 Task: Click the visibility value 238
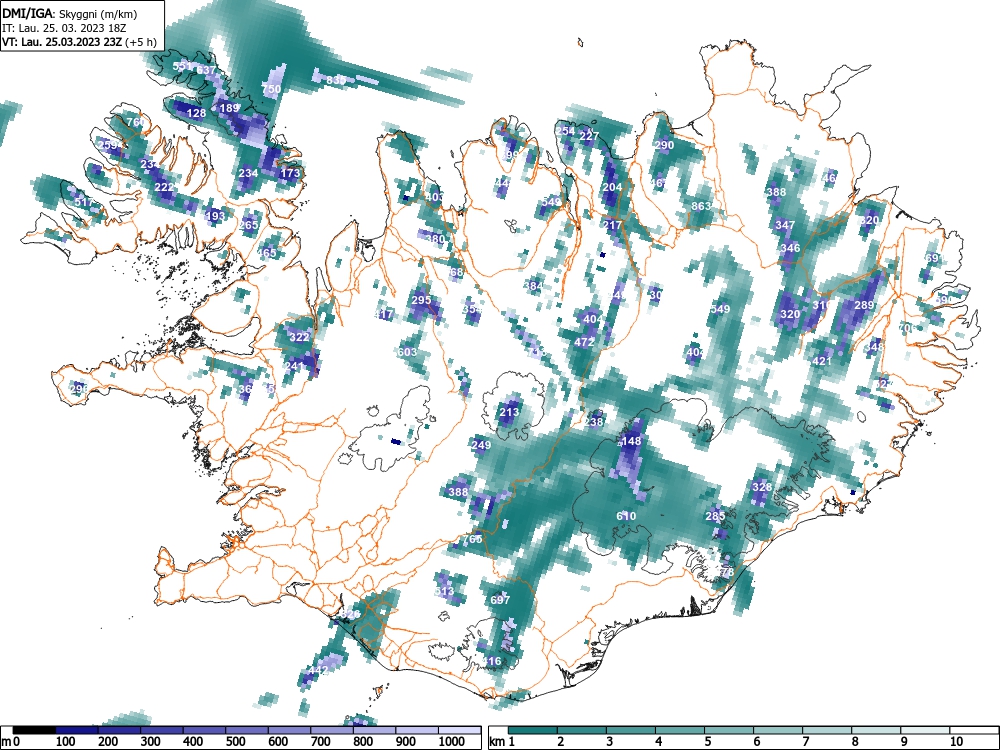[x=594, y=422]
